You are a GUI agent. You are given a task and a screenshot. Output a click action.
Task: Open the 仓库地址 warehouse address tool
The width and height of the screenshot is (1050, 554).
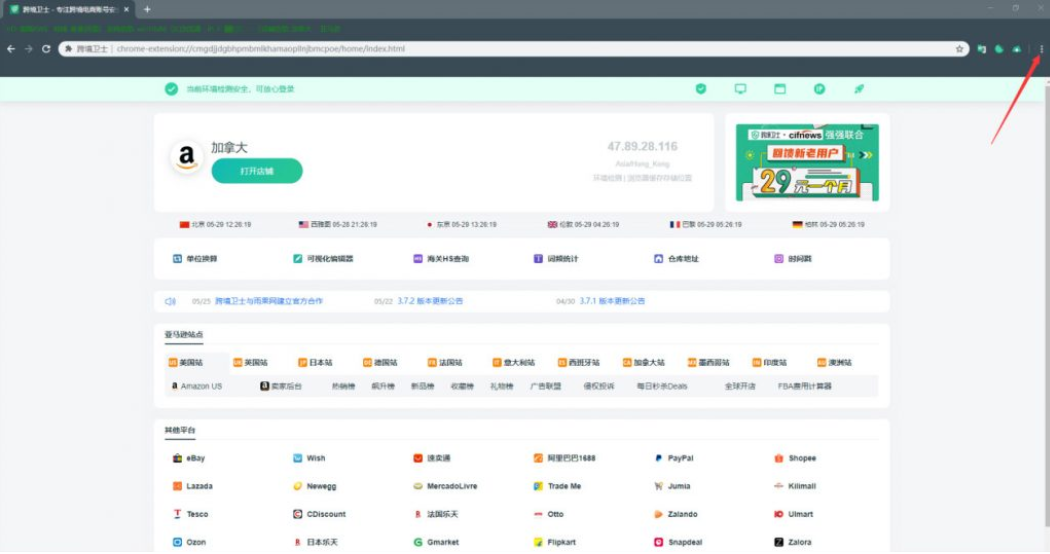pyautogui.click(x=677, y=258)
